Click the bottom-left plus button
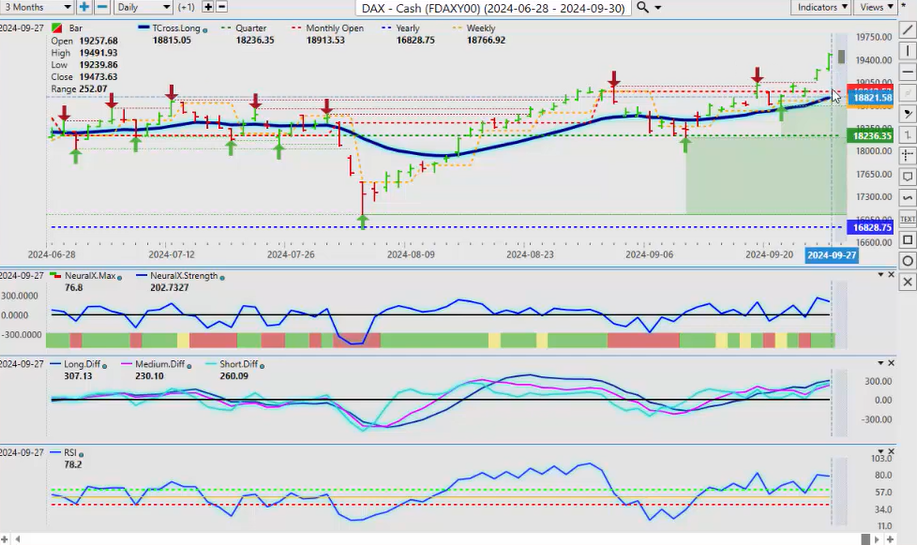 click(x=5, y=539)
